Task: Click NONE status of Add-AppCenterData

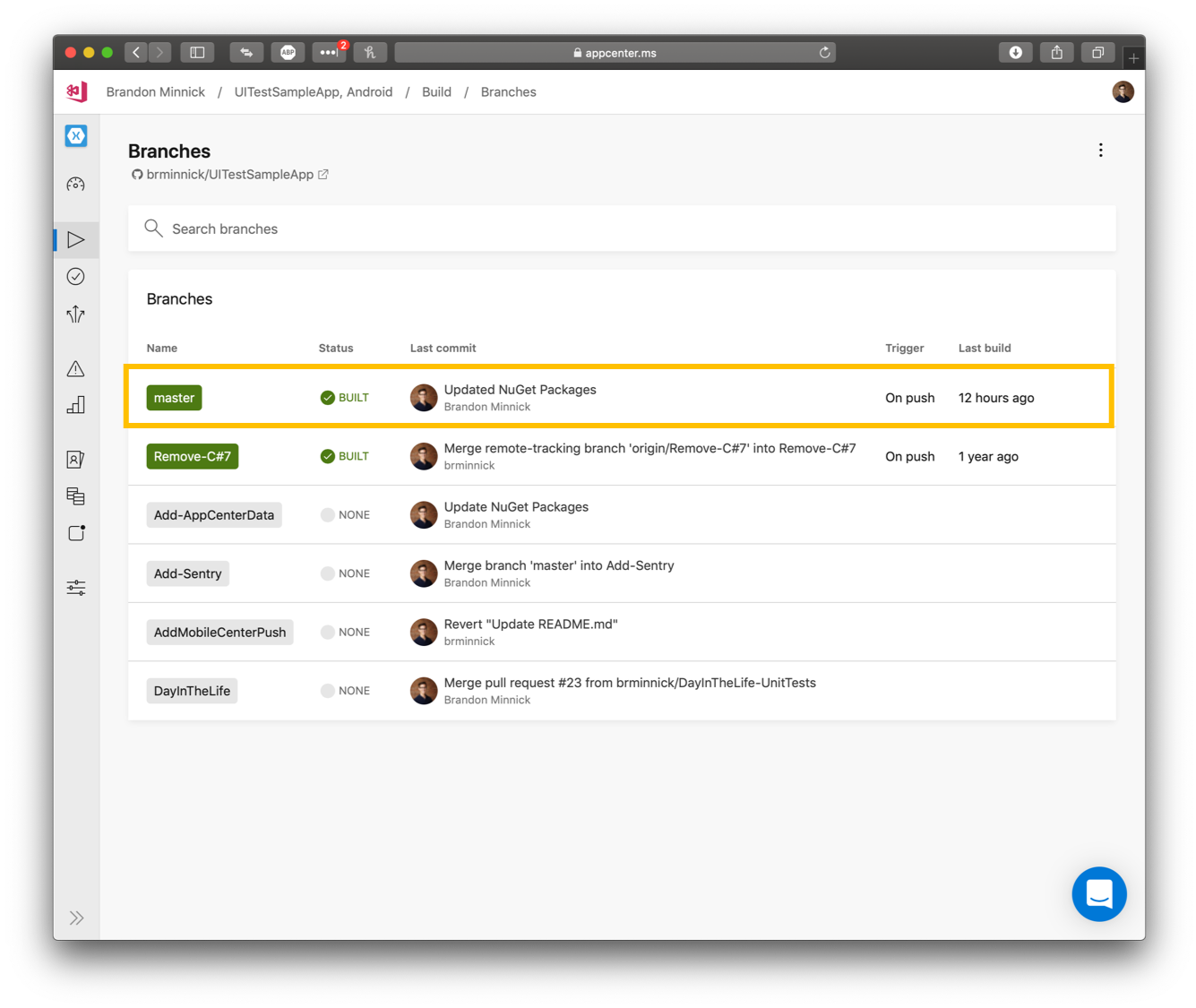Action: click(345, 515)
